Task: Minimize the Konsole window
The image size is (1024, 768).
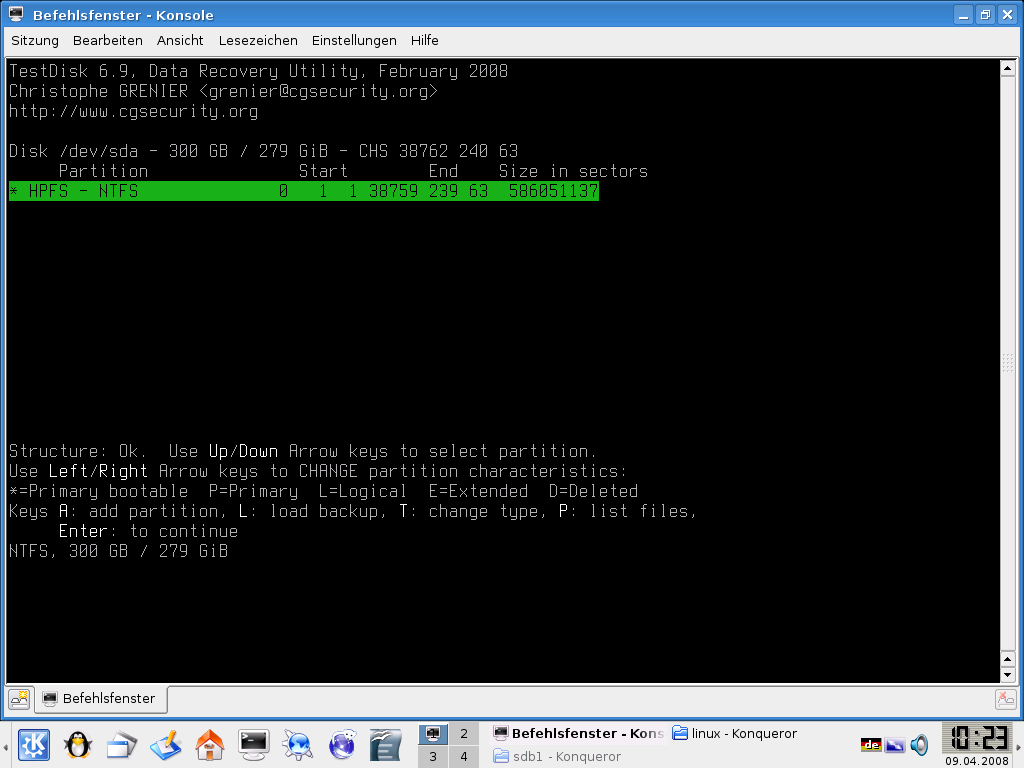Action: (x=963, y=15)
